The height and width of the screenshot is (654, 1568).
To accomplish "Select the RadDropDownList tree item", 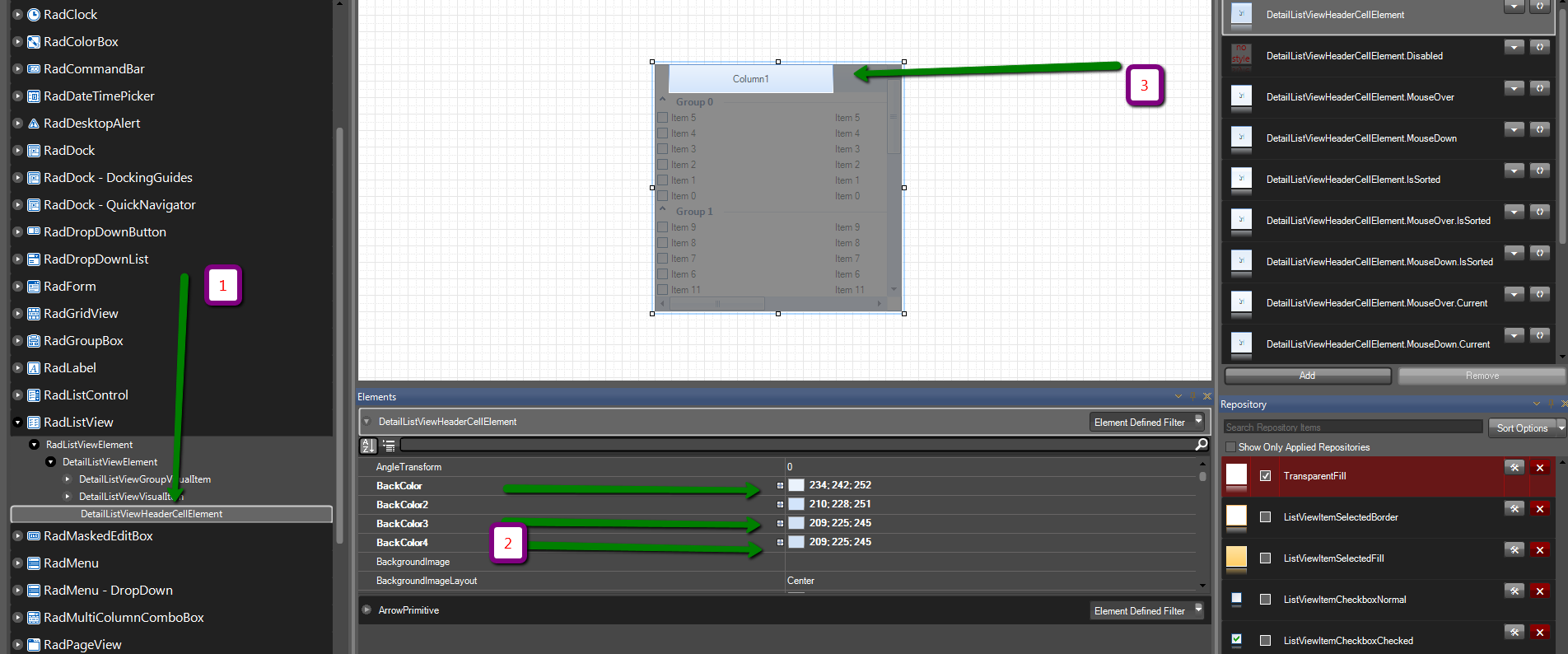I will tap(96, 259).
